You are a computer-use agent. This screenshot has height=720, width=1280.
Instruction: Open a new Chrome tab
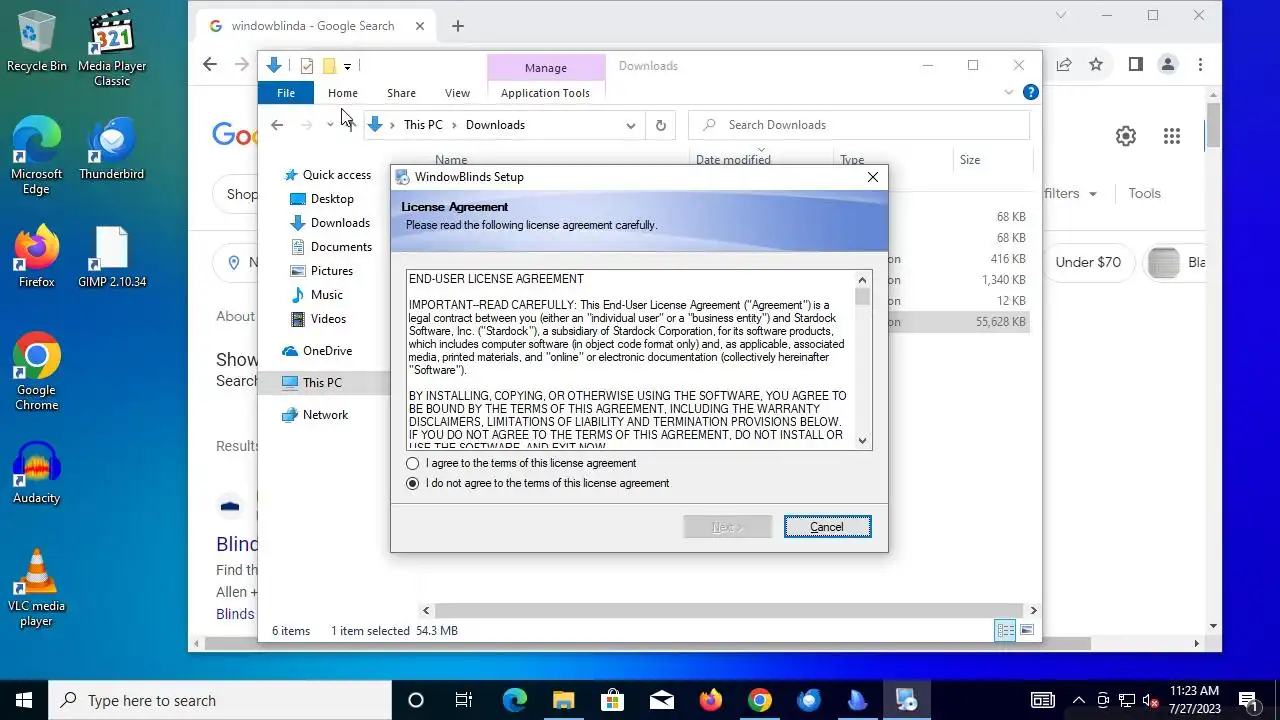458,26
